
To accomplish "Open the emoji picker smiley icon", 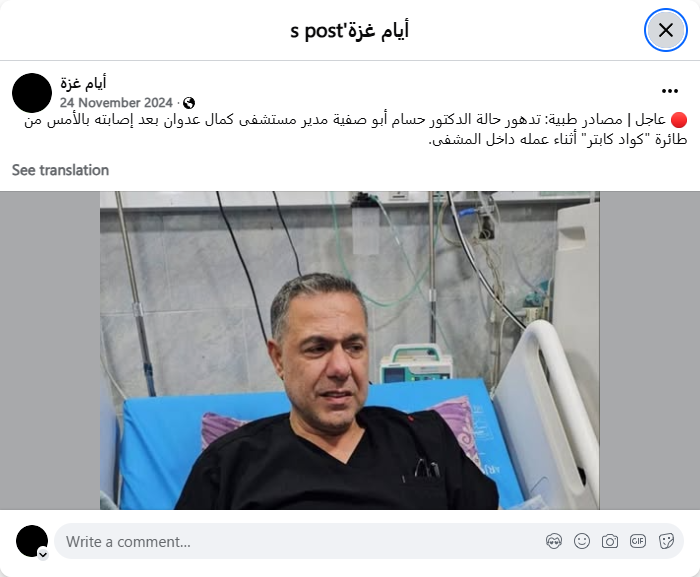I will (582, 542).
